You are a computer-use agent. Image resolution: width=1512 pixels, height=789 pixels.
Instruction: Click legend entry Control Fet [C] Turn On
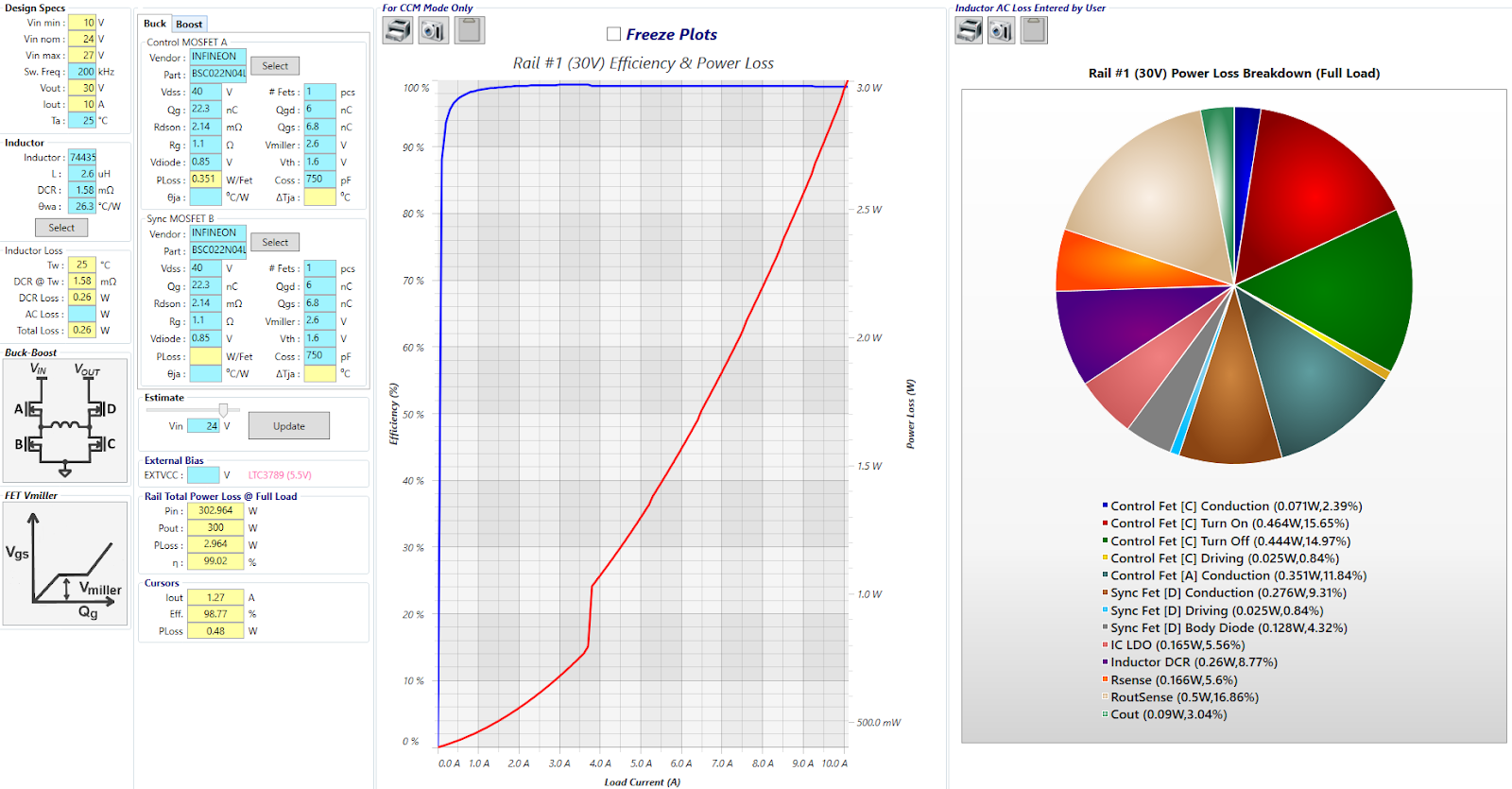1225,523
